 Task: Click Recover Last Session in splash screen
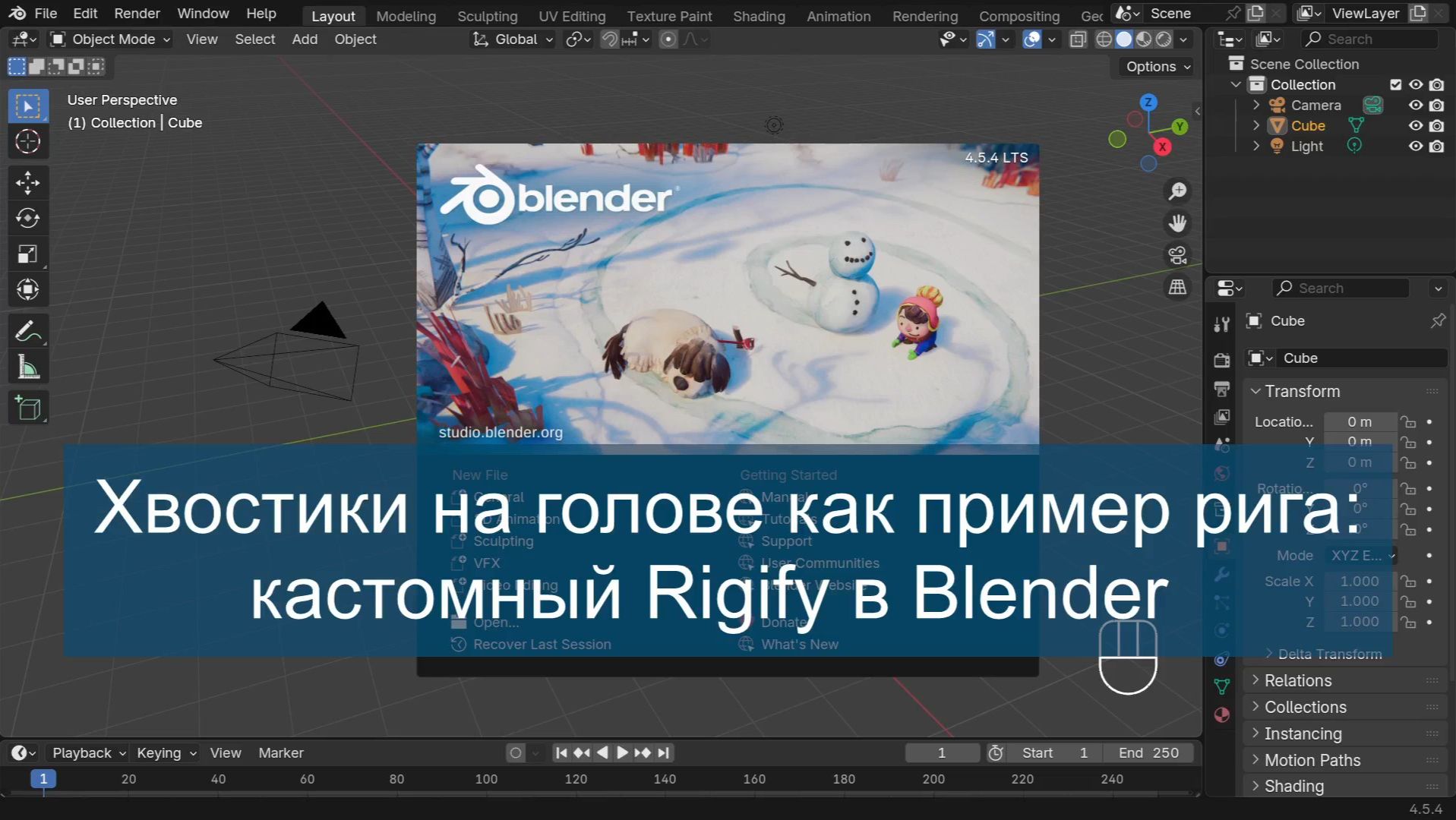(x=542, y=644)
